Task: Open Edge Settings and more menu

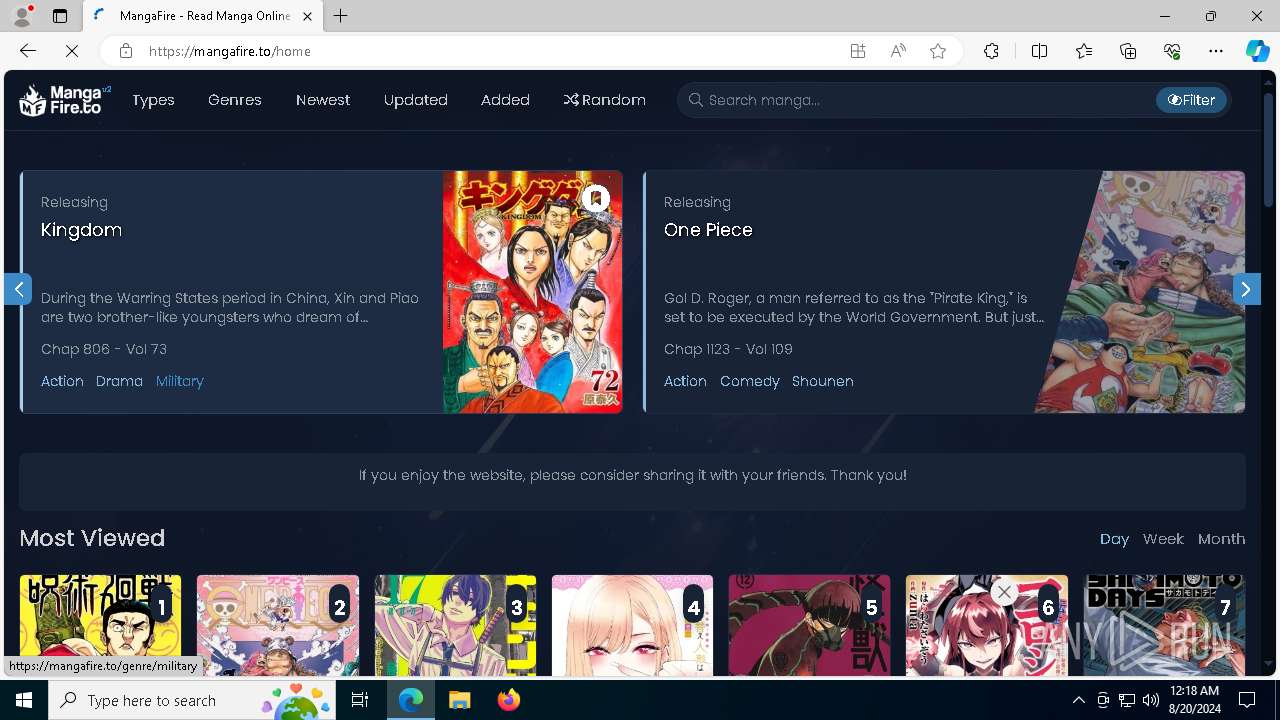Action: (1216, 51)
